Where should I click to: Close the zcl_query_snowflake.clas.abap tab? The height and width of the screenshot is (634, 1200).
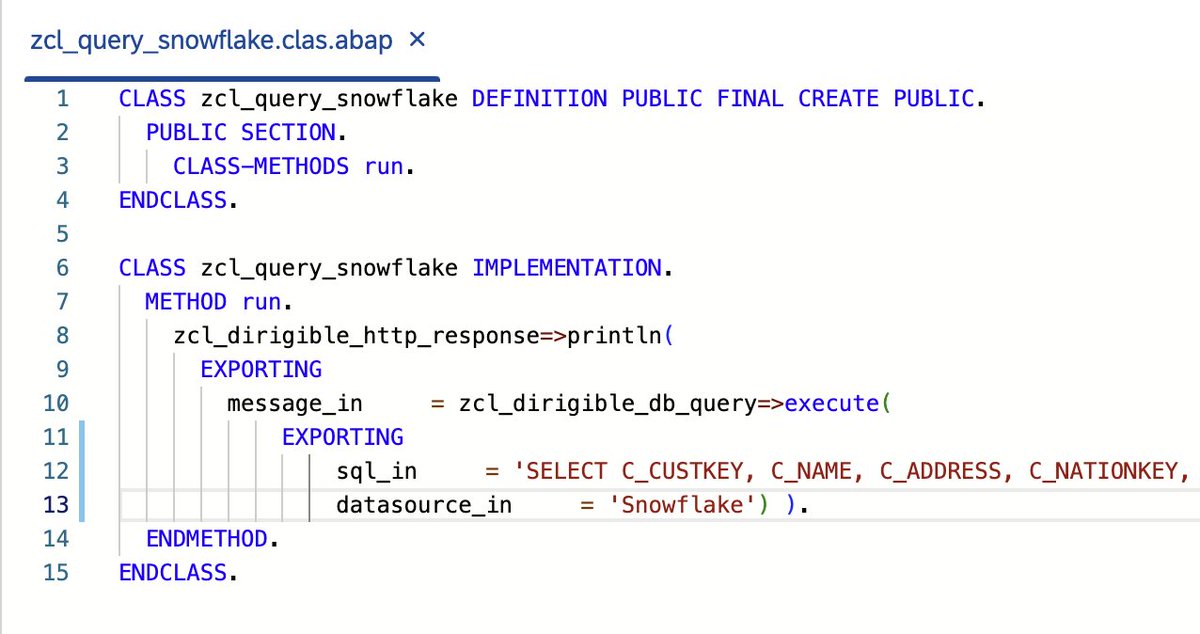tap(418, 41)
